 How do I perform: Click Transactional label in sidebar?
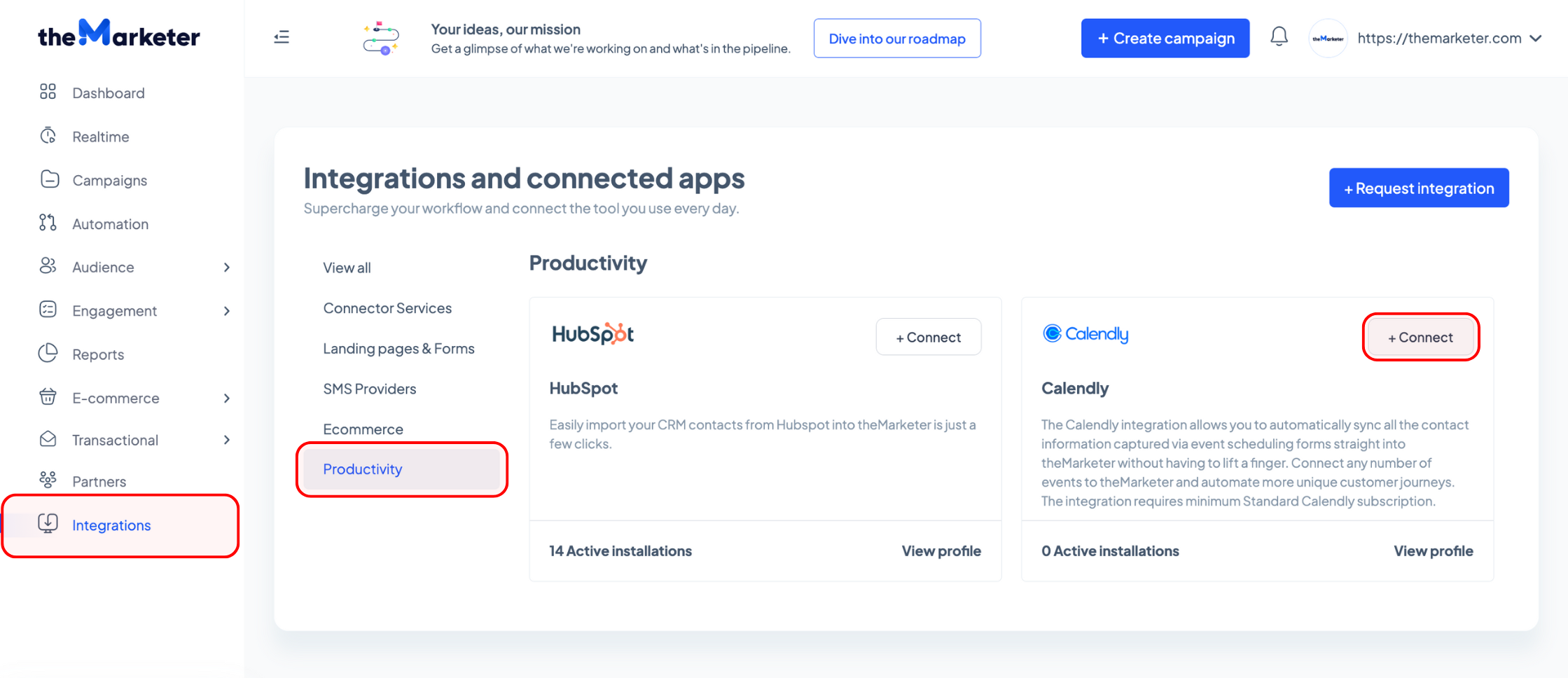116,440
